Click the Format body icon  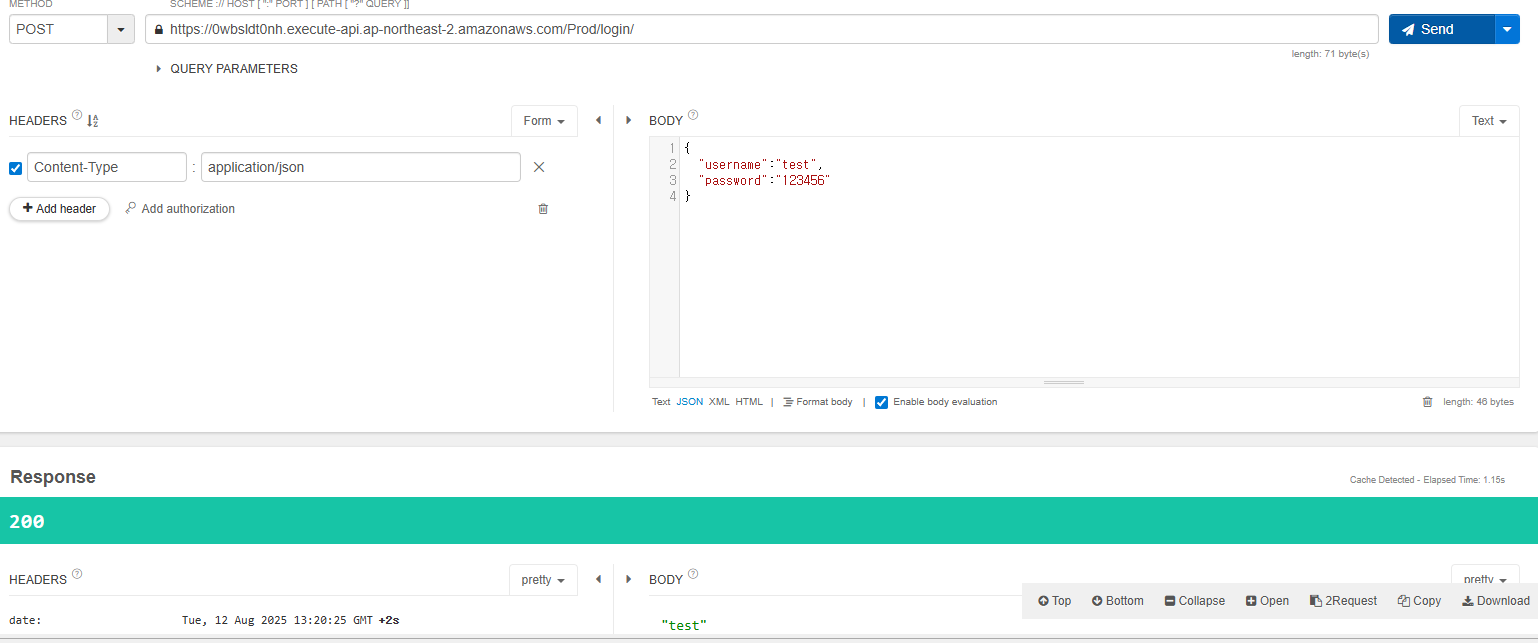tap(788, 402)
